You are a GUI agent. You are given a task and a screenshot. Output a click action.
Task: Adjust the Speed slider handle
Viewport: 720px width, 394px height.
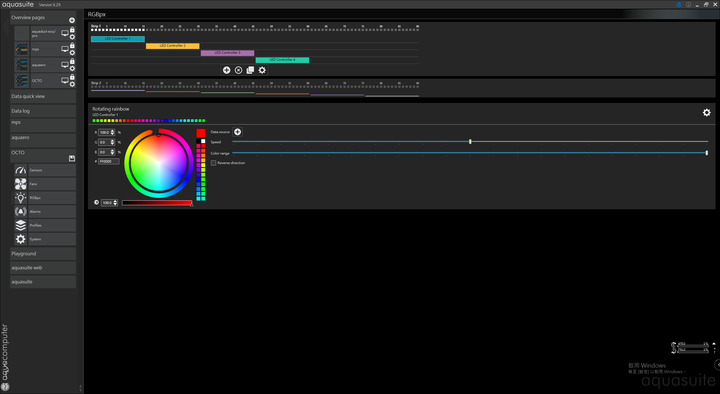point(470,142)
